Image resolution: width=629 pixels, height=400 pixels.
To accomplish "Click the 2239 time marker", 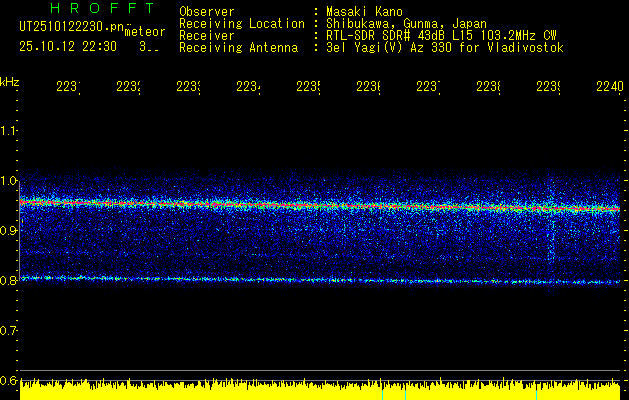I will point(549,86).
